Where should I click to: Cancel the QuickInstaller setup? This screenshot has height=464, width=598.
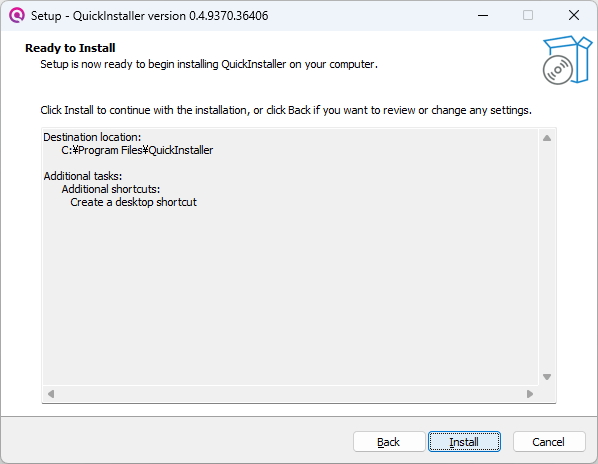pyautogui.click(x=549, y=442)
